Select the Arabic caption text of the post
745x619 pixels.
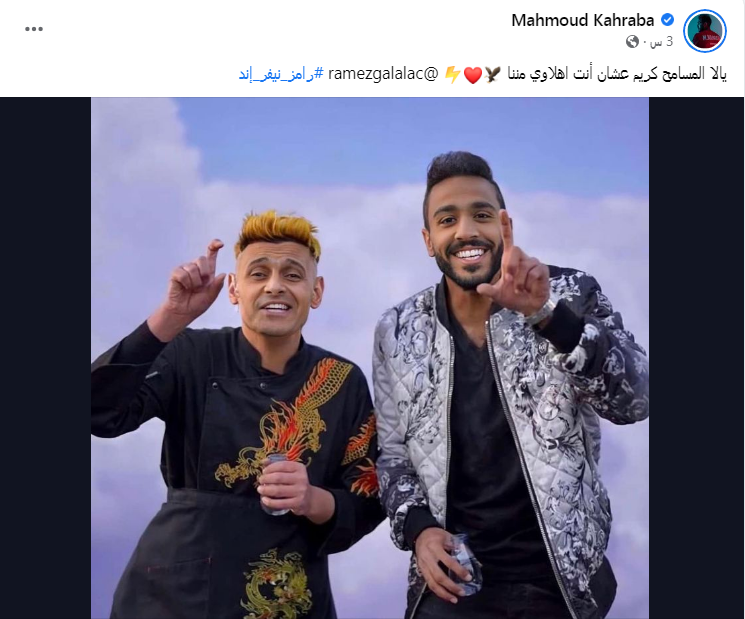coord(617,74)
